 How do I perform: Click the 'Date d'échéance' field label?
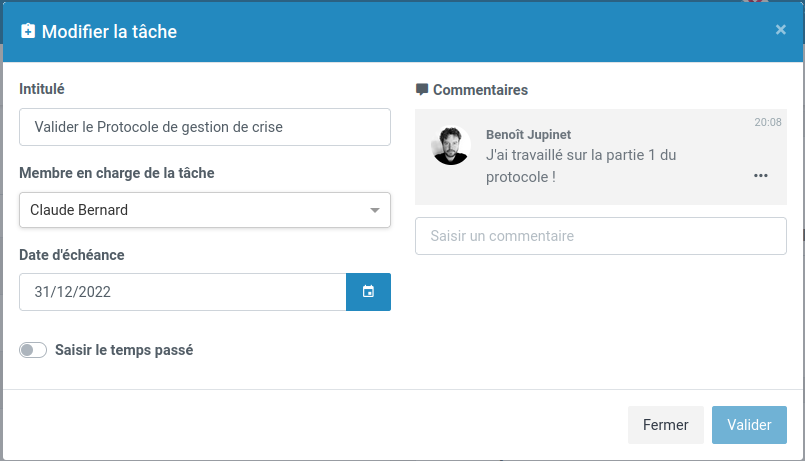click(x=72, y=255)
